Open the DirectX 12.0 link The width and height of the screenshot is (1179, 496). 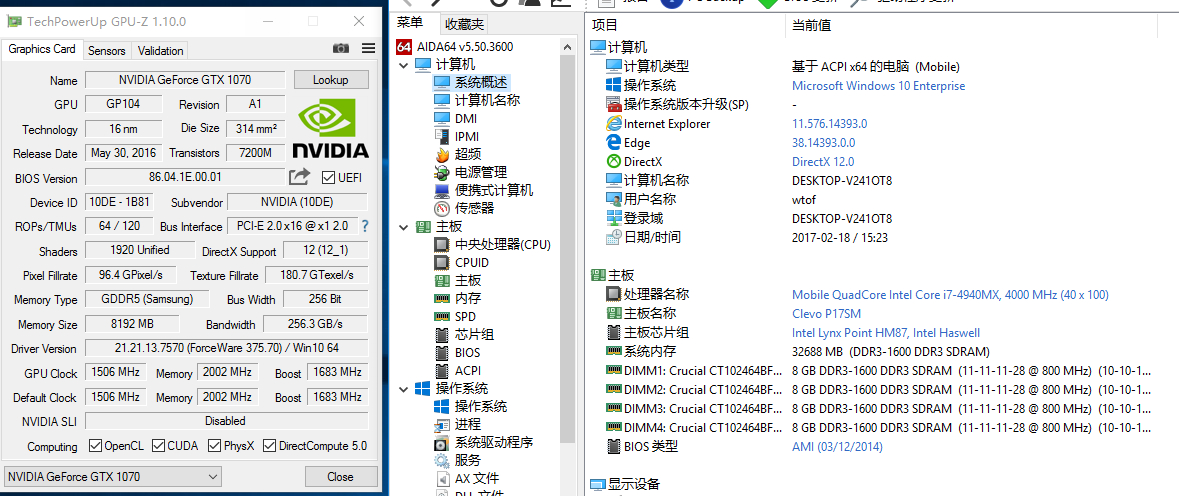point(823,162)
